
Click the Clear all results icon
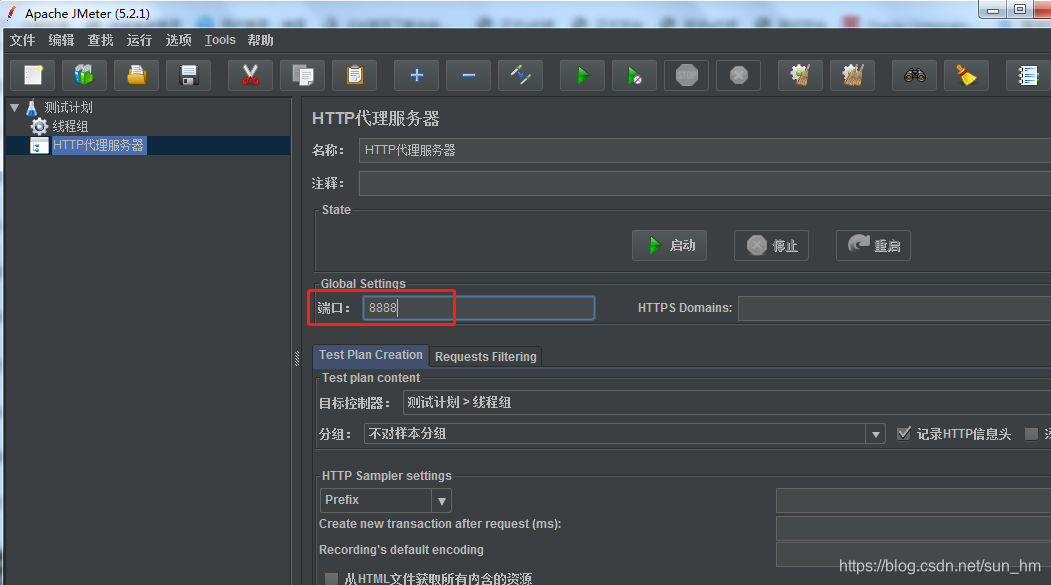tap(853, 75)
